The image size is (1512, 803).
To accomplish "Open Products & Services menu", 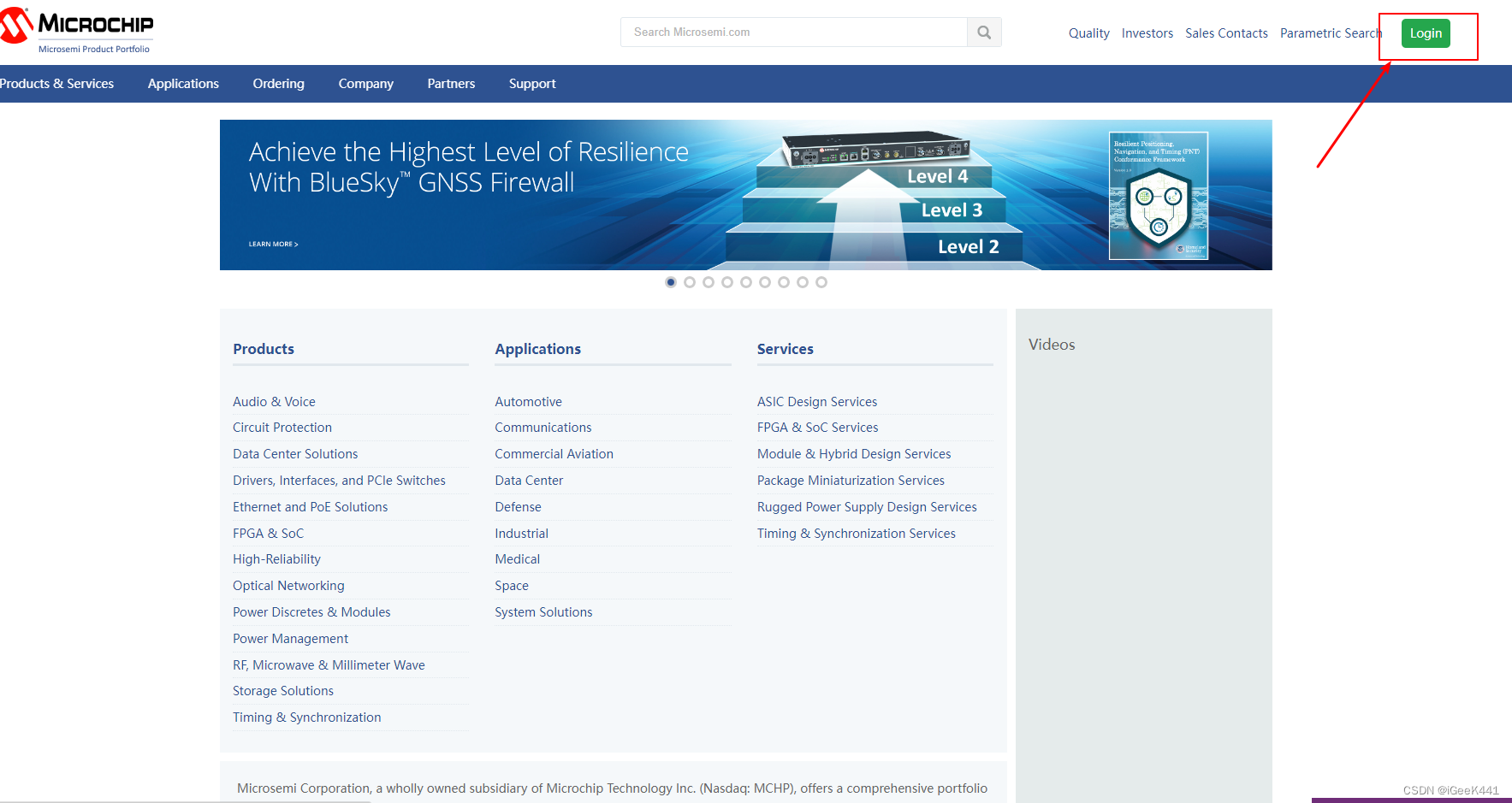I will (56, 84).
